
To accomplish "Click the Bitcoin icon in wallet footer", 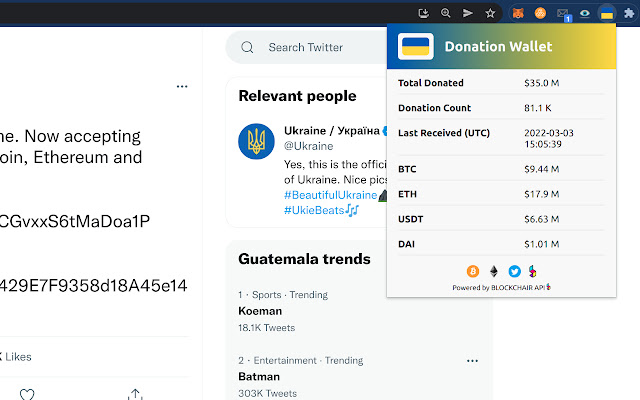I will coord(473,271).
